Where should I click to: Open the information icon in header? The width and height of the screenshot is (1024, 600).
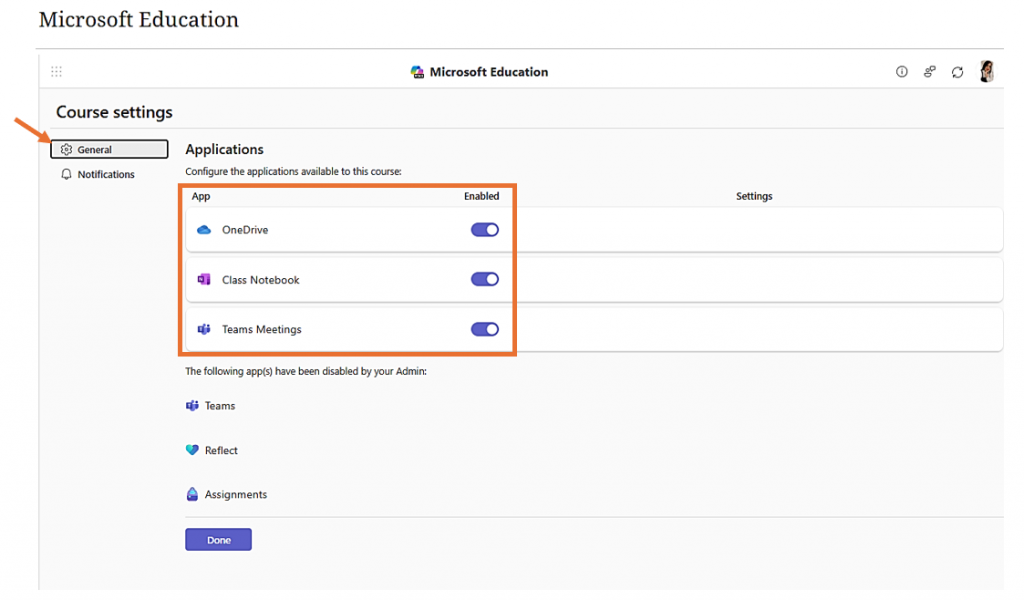(x=901, y=72)
